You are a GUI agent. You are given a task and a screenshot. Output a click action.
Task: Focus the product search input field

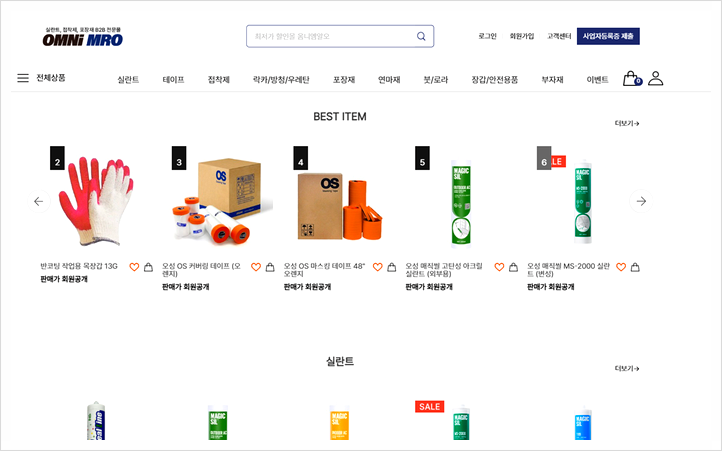click(332, 36)
